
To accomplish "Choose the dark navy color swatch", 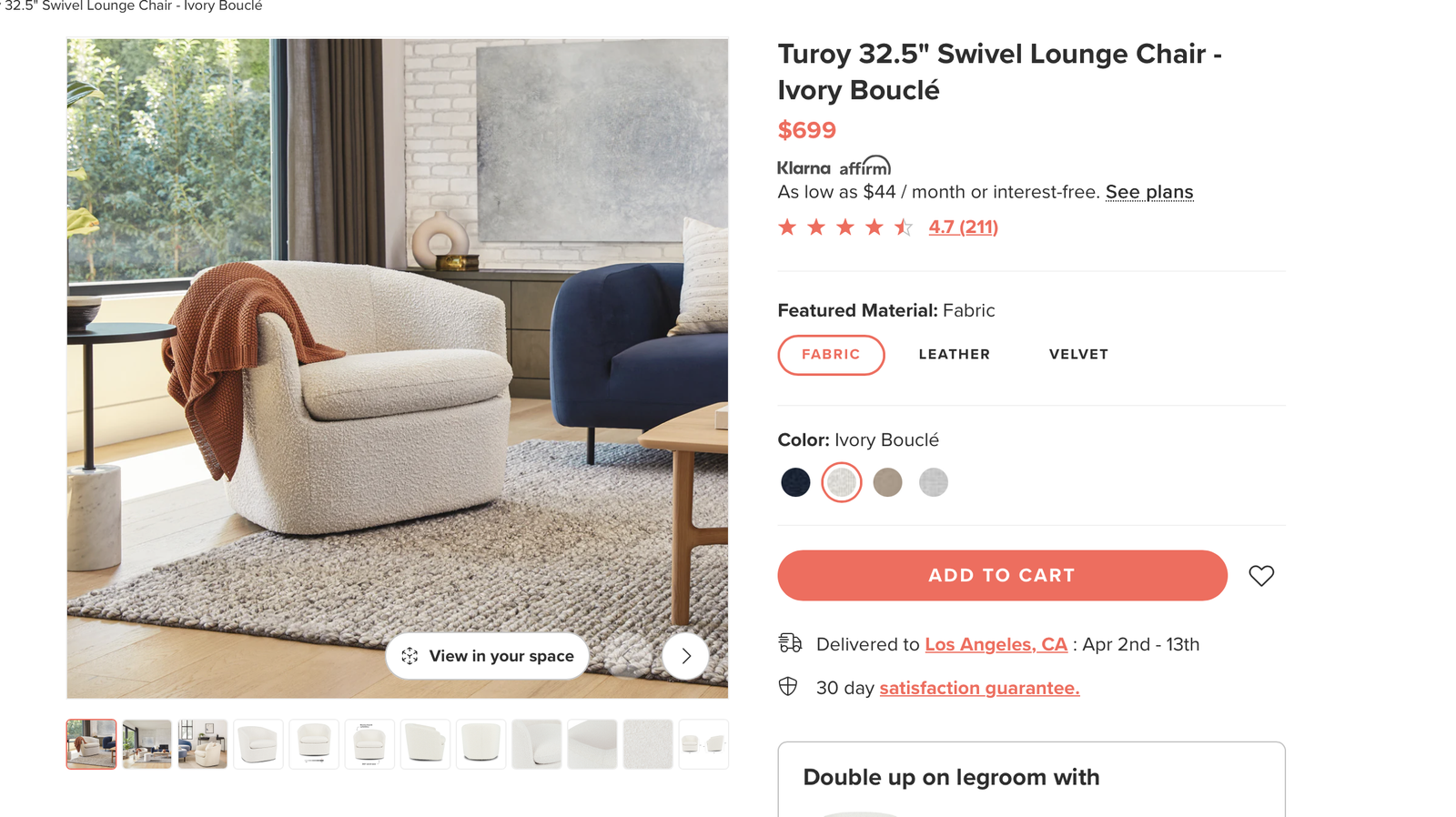I will click(x=795, y=482).
